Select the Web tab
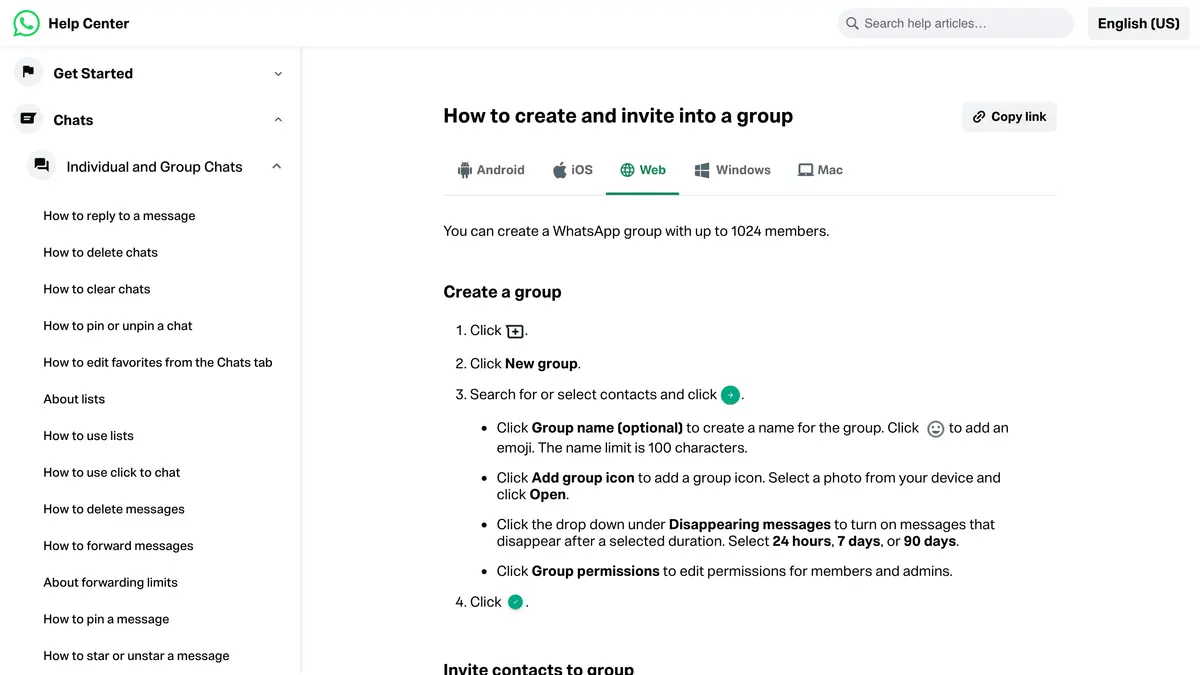 (x=642, y=170)
